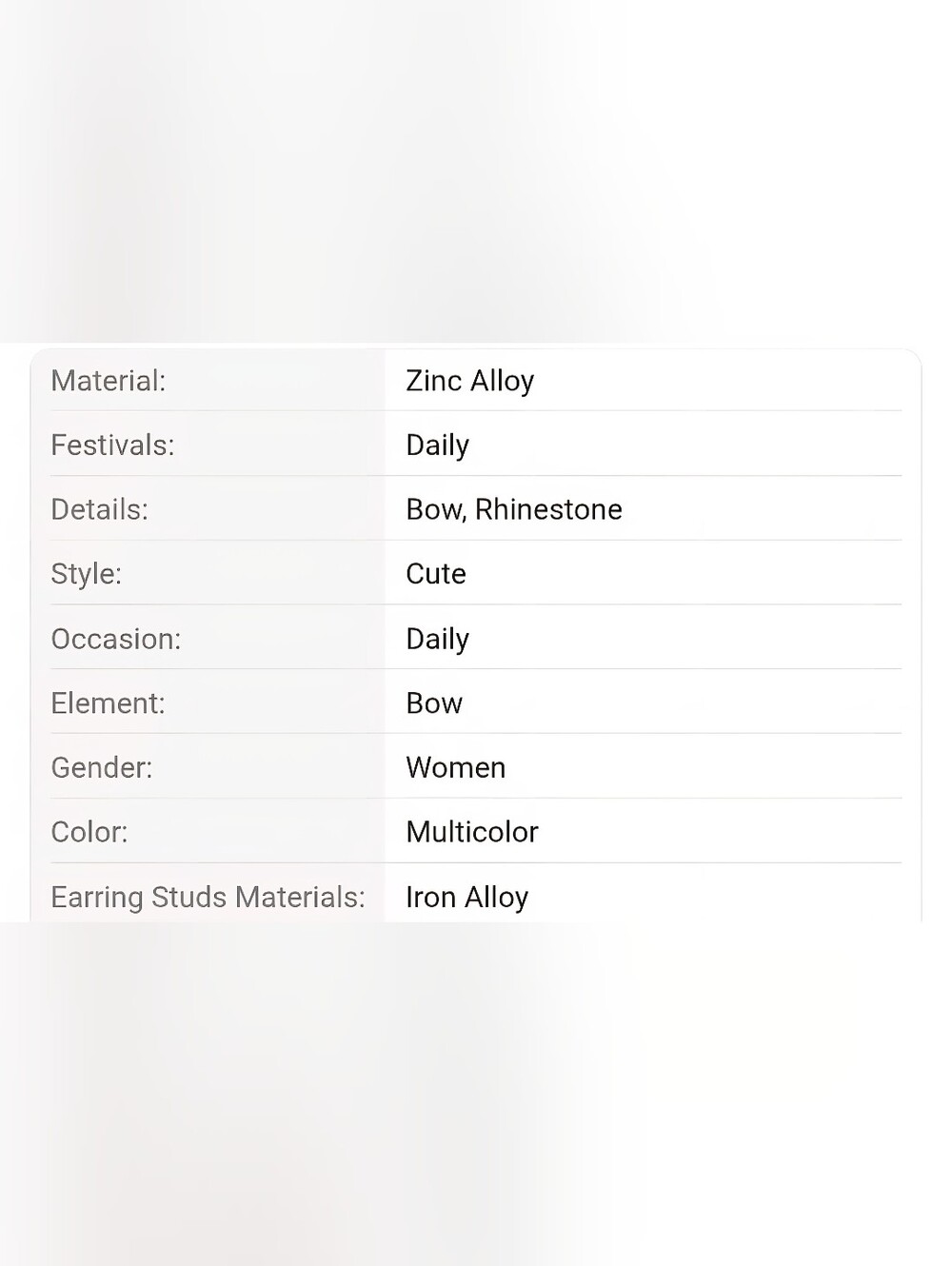Click the Occasion label
Screen dimensions: 952x1266
point(116,639)
